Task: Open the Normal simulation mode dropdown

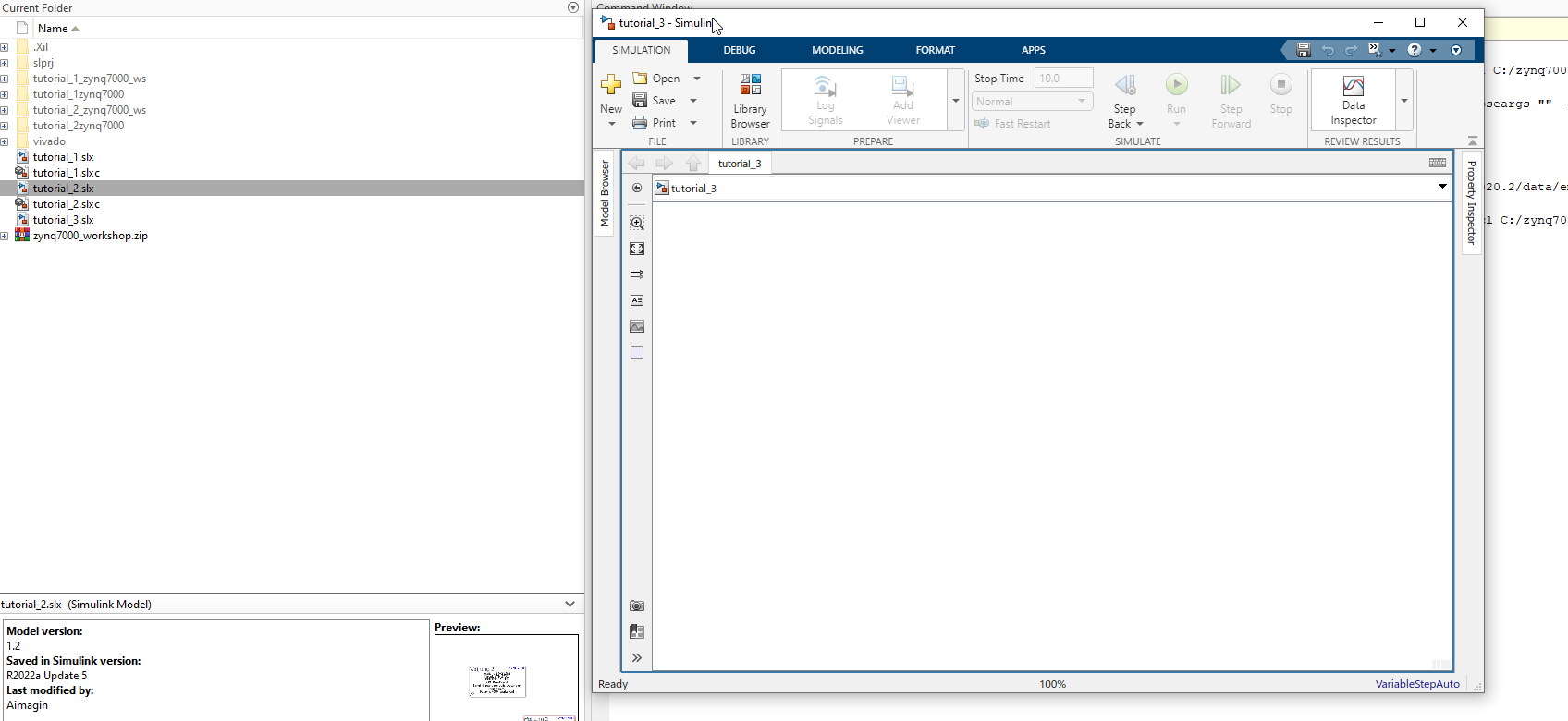Action: pos(1033,102)
